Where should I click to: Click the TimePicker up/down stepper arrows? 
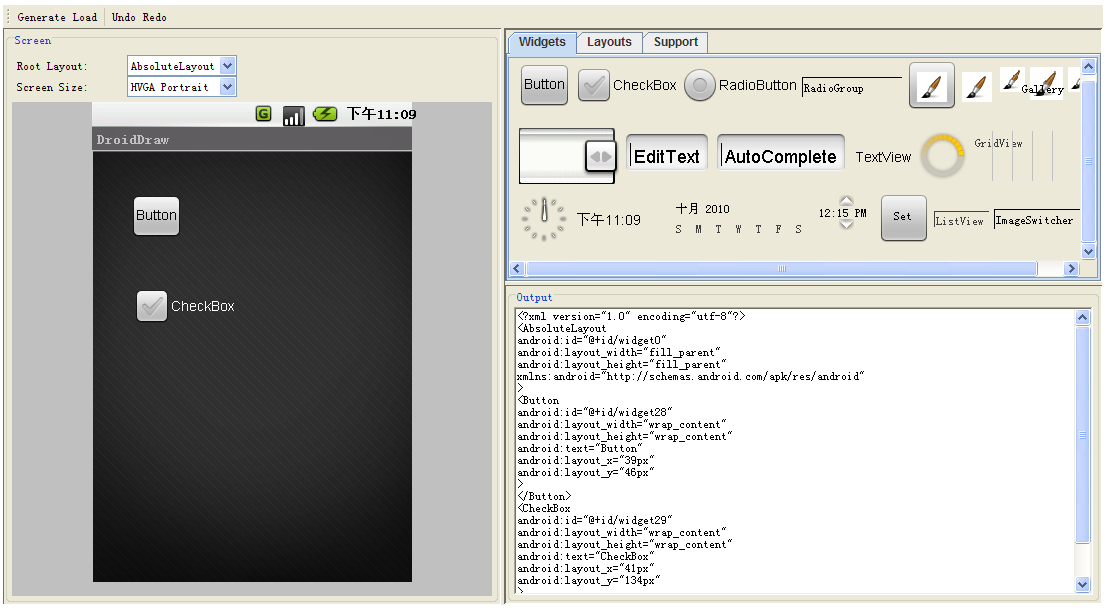(846, 212)
